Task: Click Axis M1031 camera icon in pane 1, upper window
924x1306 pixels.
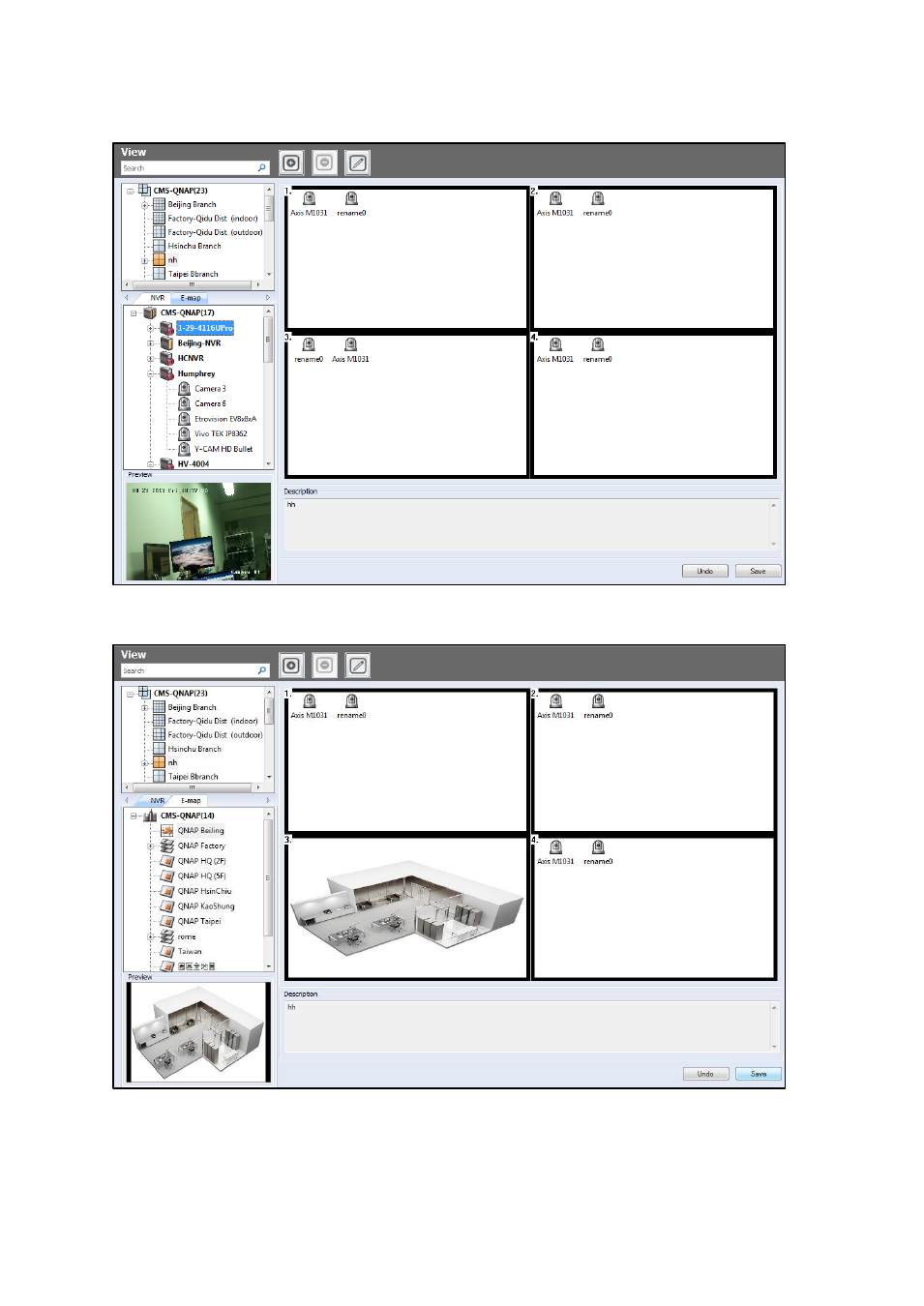Action: click(x=310, y=198)
